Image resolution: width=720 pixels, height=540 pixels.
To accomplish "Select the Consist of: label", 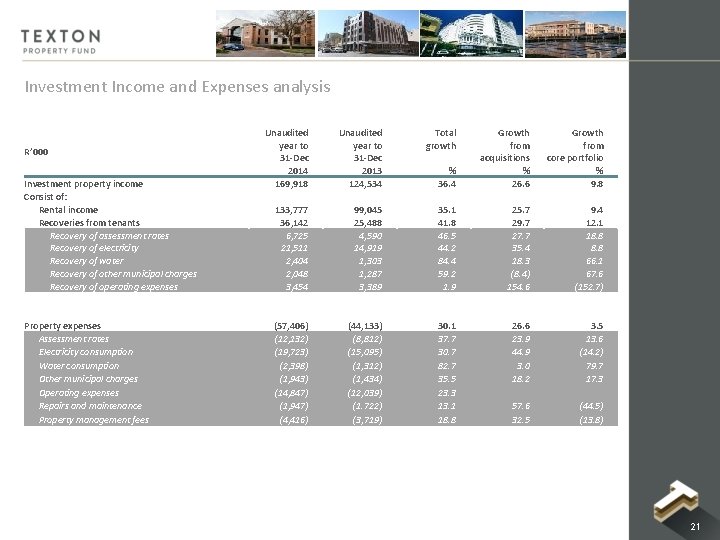I will (45, 197).
